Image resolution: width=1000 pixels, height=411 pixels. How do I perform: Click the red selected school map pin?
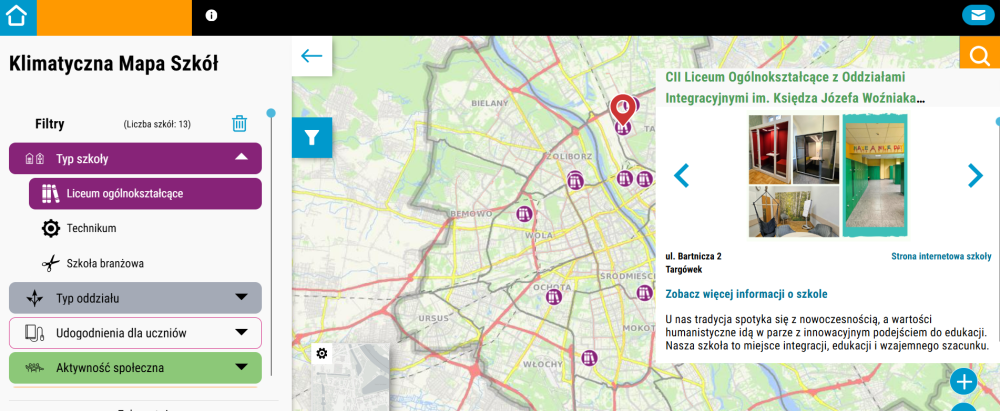pos(623,106)
